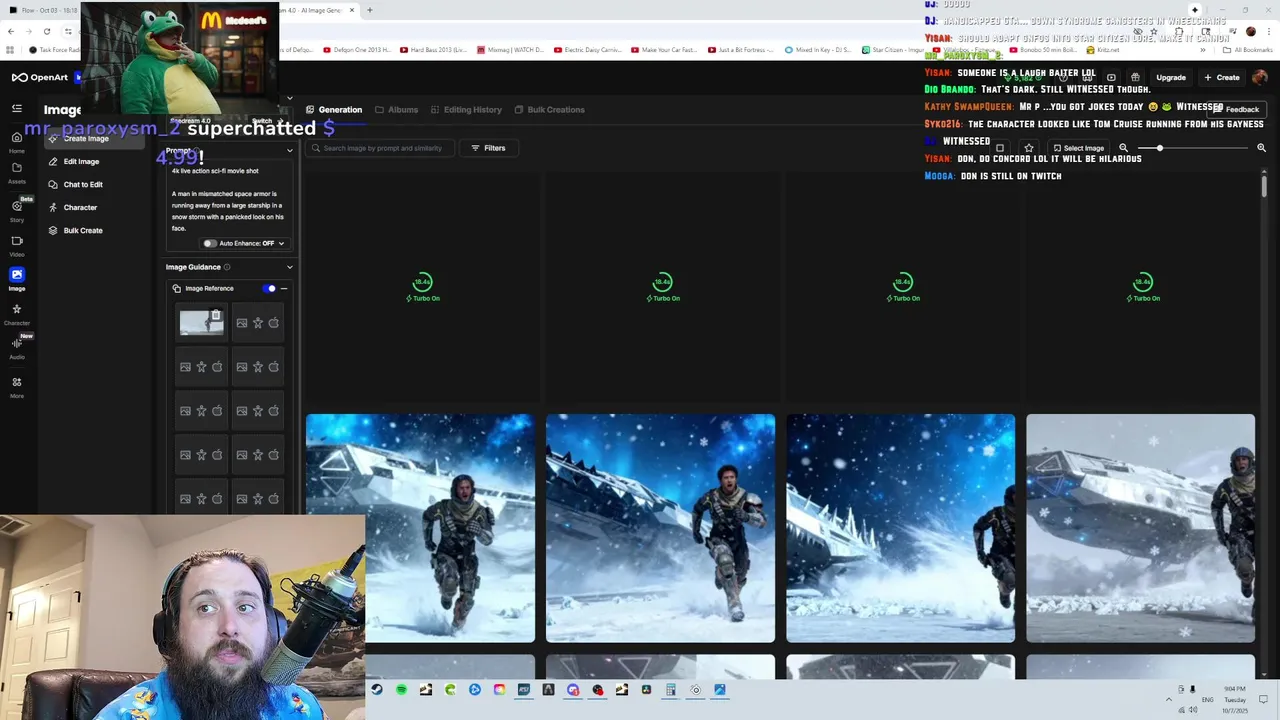Open the Filters dropdown
Screen dimensions: 1280x720
pos(488,148)
